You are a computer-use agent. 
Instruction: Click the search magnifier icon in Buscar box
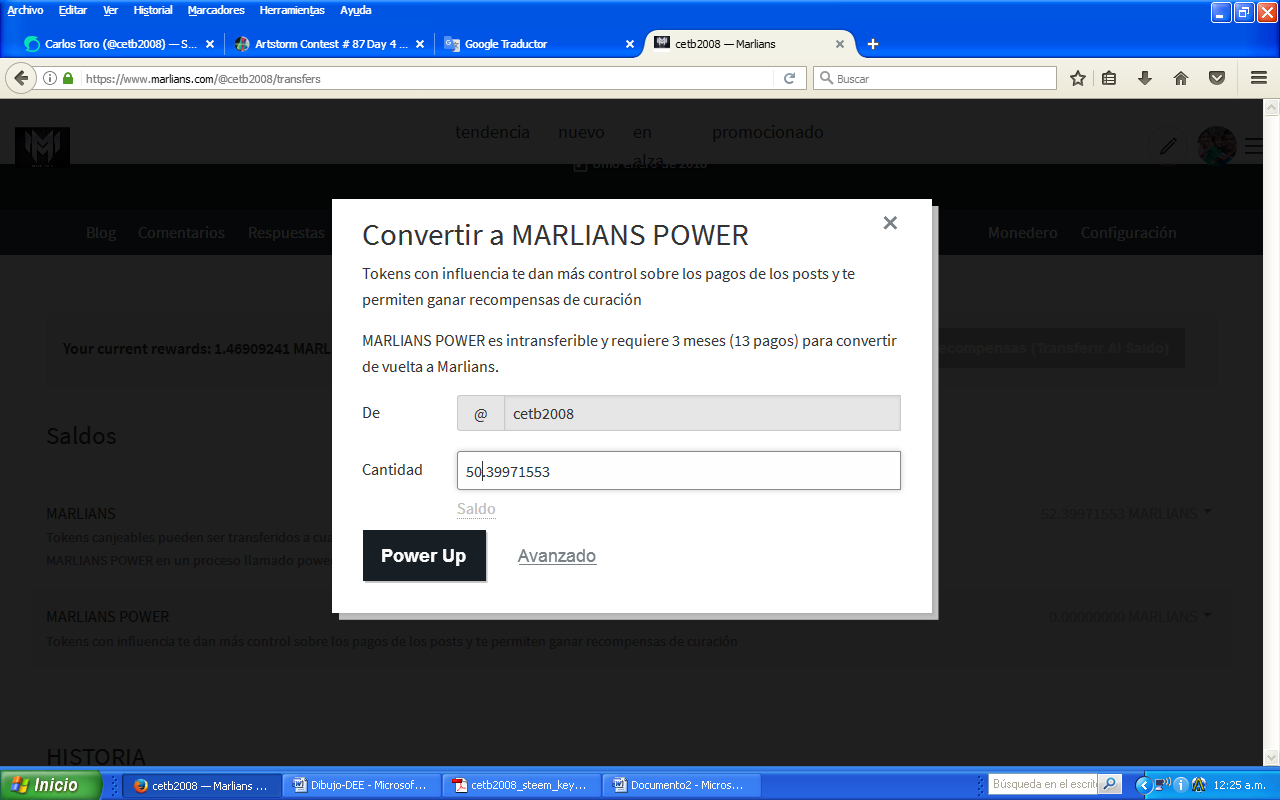(826, 78)
